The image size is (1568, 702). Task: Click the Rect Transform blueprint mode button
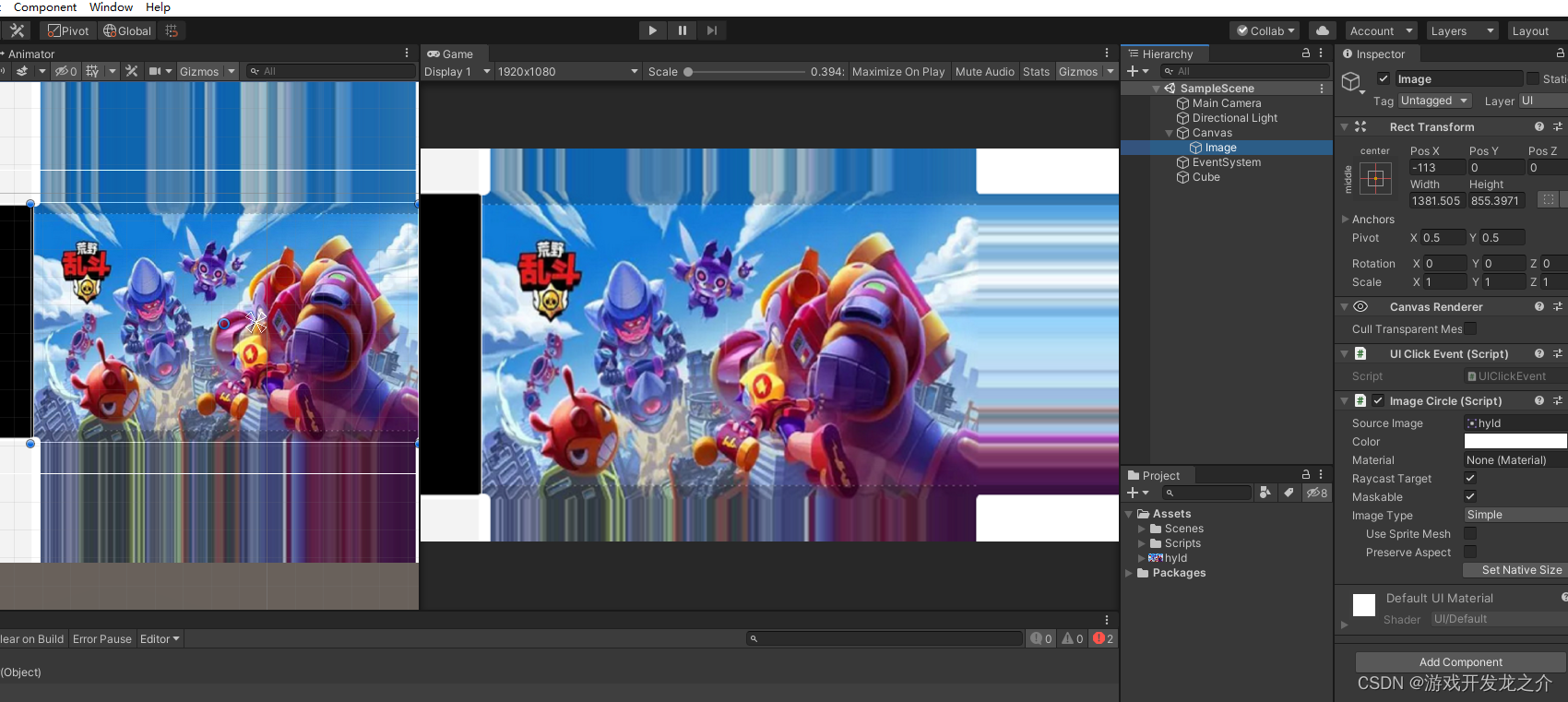coord(1548,199)
